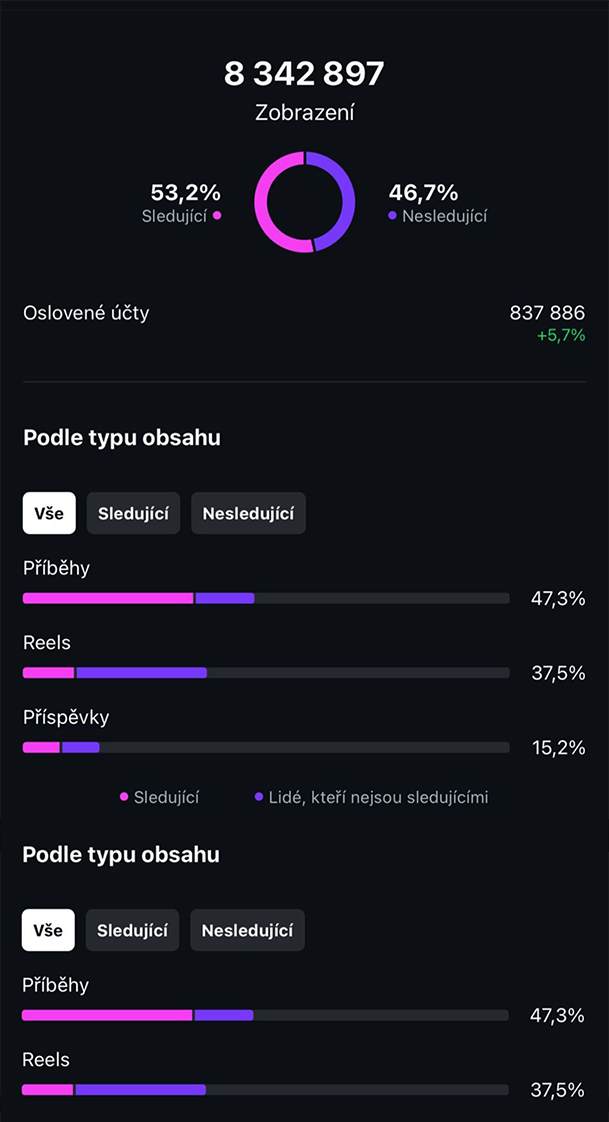Click the lower Příběhy progress bar
The image size is (609, 1122).
[265, 1015]
